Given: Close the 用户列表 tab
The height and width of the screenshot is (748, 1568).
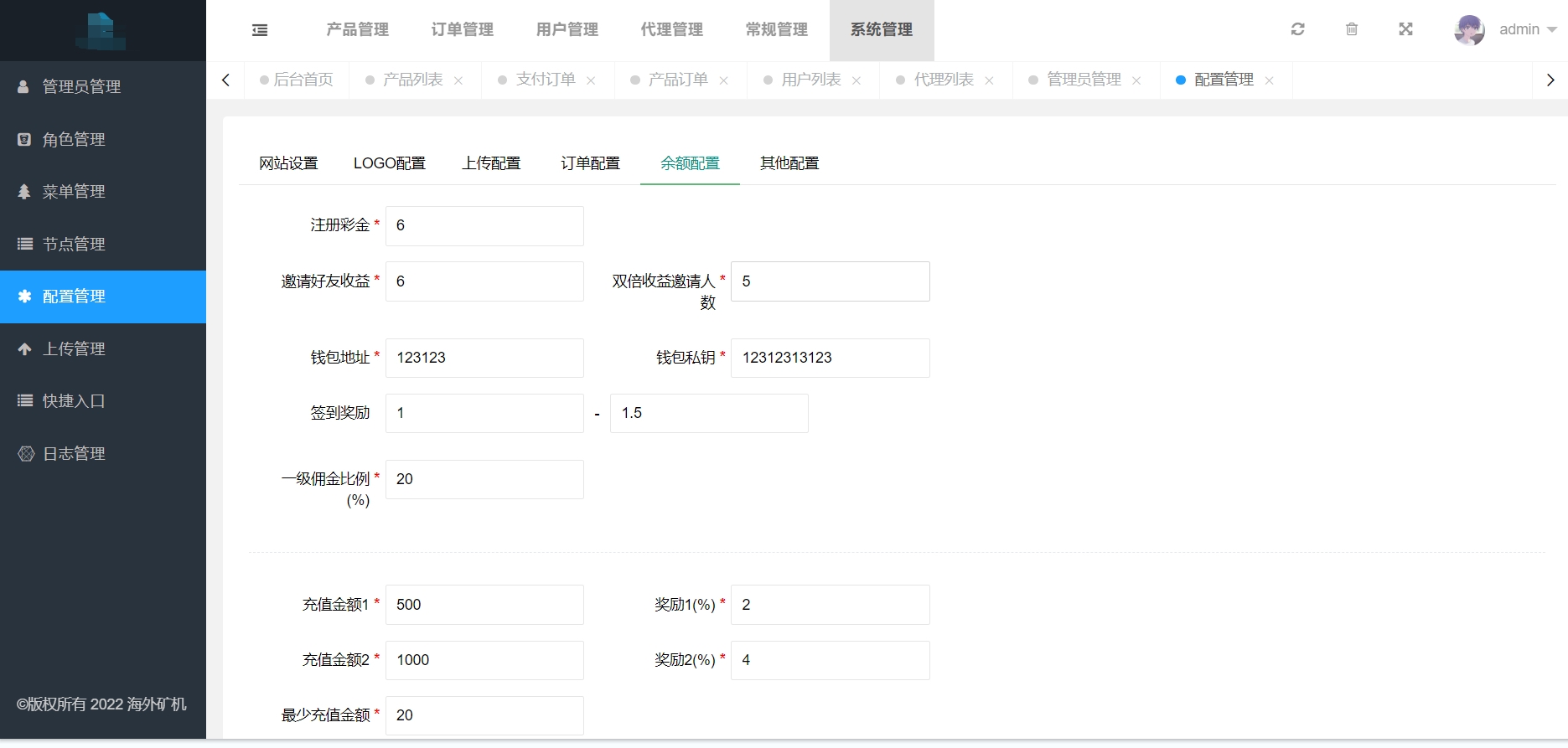Looking at the screenshot, I should pyautogui.click(x=856, y=80).
